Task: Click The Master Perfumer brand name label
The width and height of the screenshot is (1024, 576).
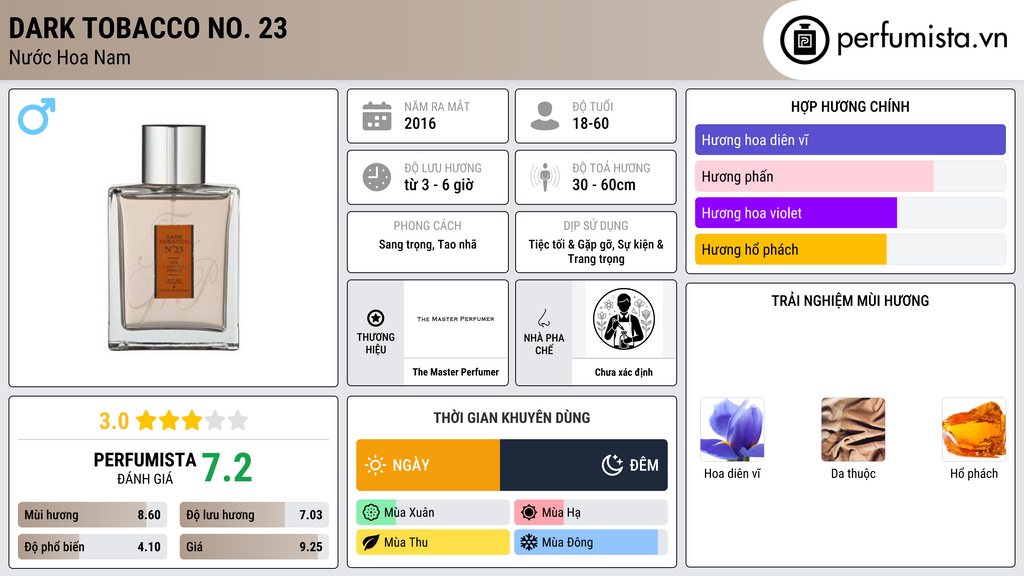Action: [456, 372]
